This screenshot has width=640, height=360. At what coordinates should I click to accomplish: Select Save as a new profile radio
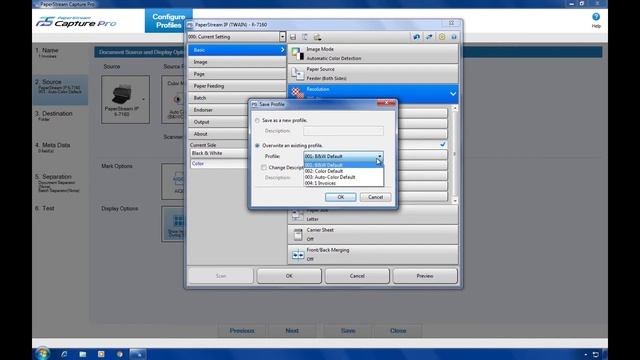click(x=257, y=120)
